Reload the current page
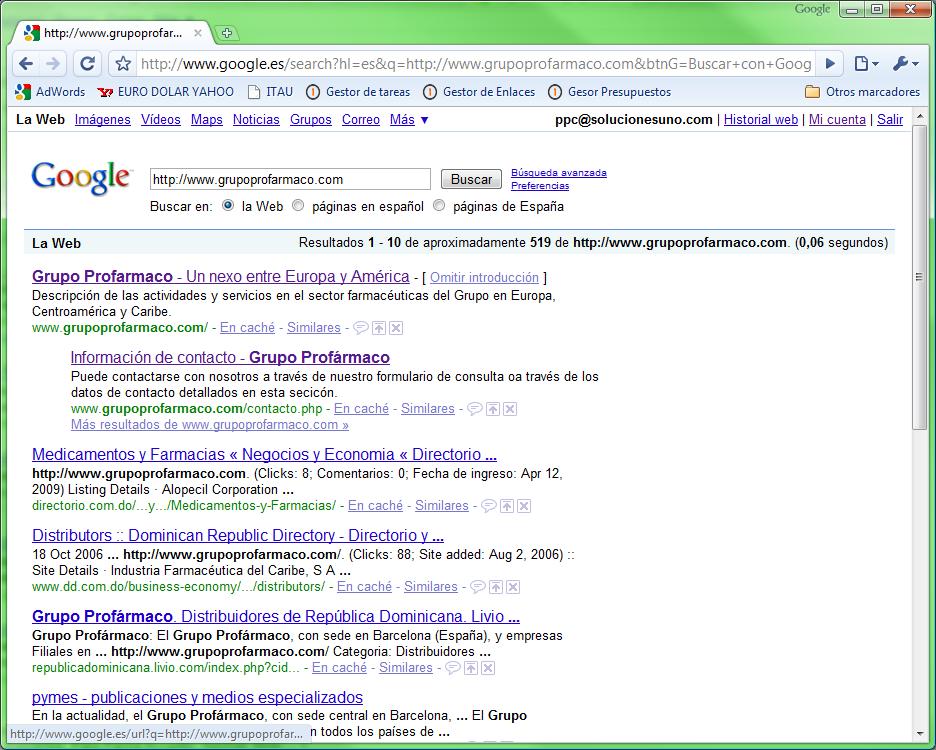Screen dimensions: 936x750 click(87, 63)
